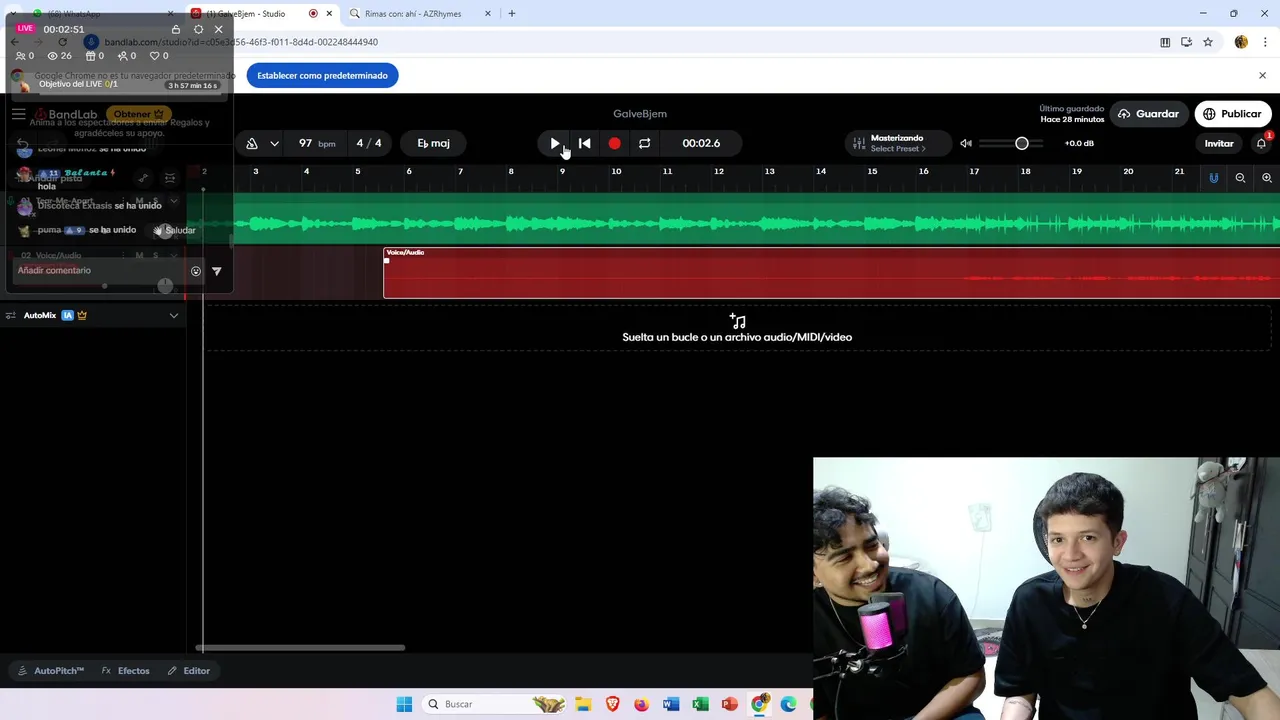
Task: Click the taskbar Buscar search box
Action: coord(495,704)
